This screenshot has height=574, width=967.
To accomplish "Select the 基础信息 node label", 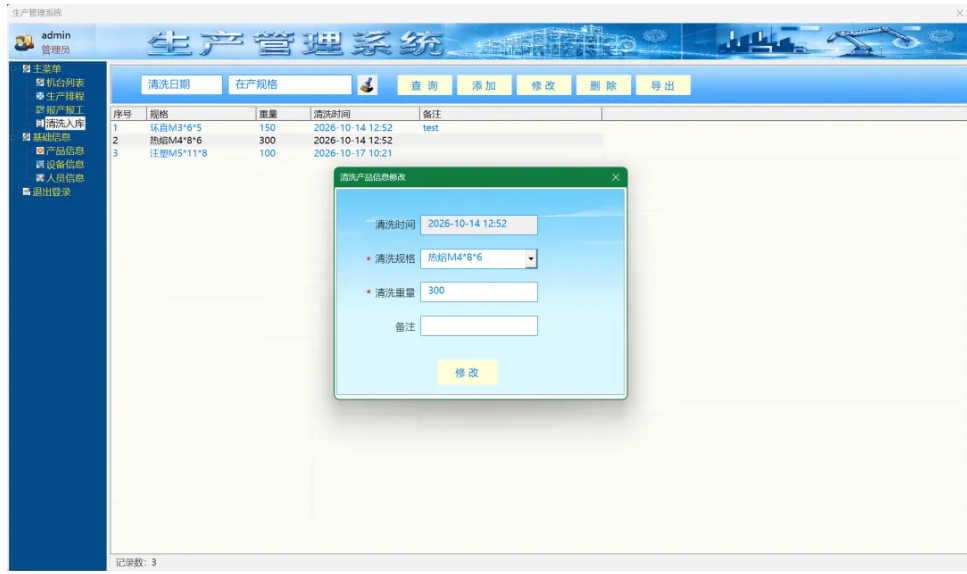I will pyautogui.click(x=52, y=137).
